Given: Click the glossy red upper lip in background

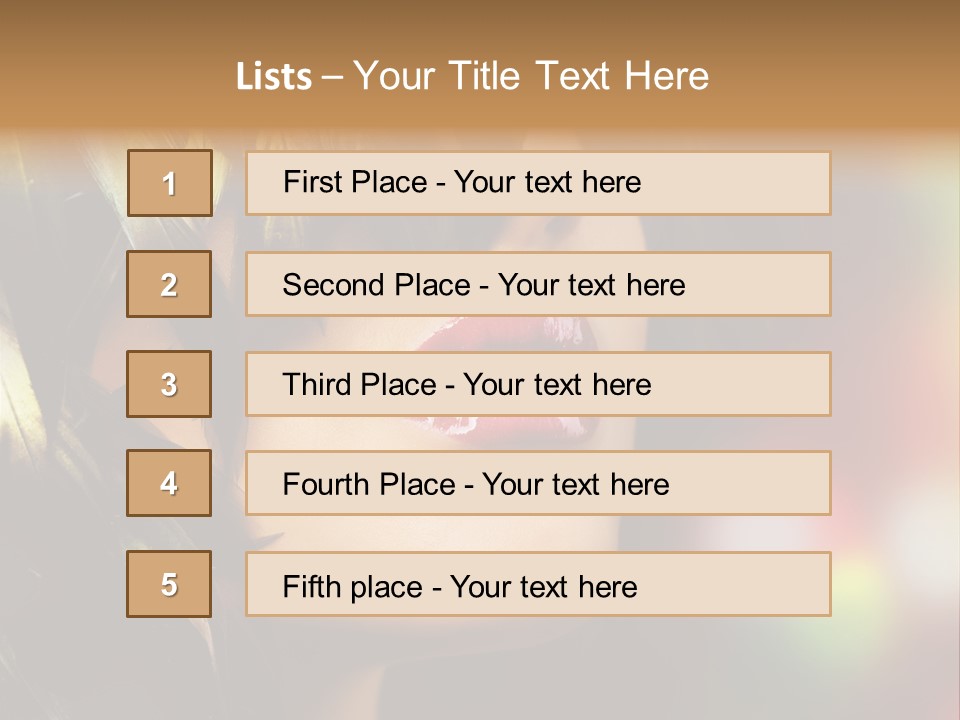Looking at the screenshot, I should [x=508, y=334].
